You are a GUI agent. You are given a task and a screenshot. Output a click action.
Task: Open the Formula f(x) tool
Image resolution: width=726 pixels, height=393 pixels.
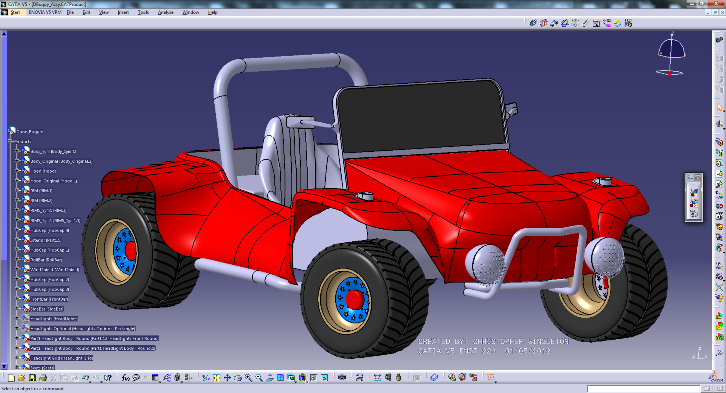point(125,378)
